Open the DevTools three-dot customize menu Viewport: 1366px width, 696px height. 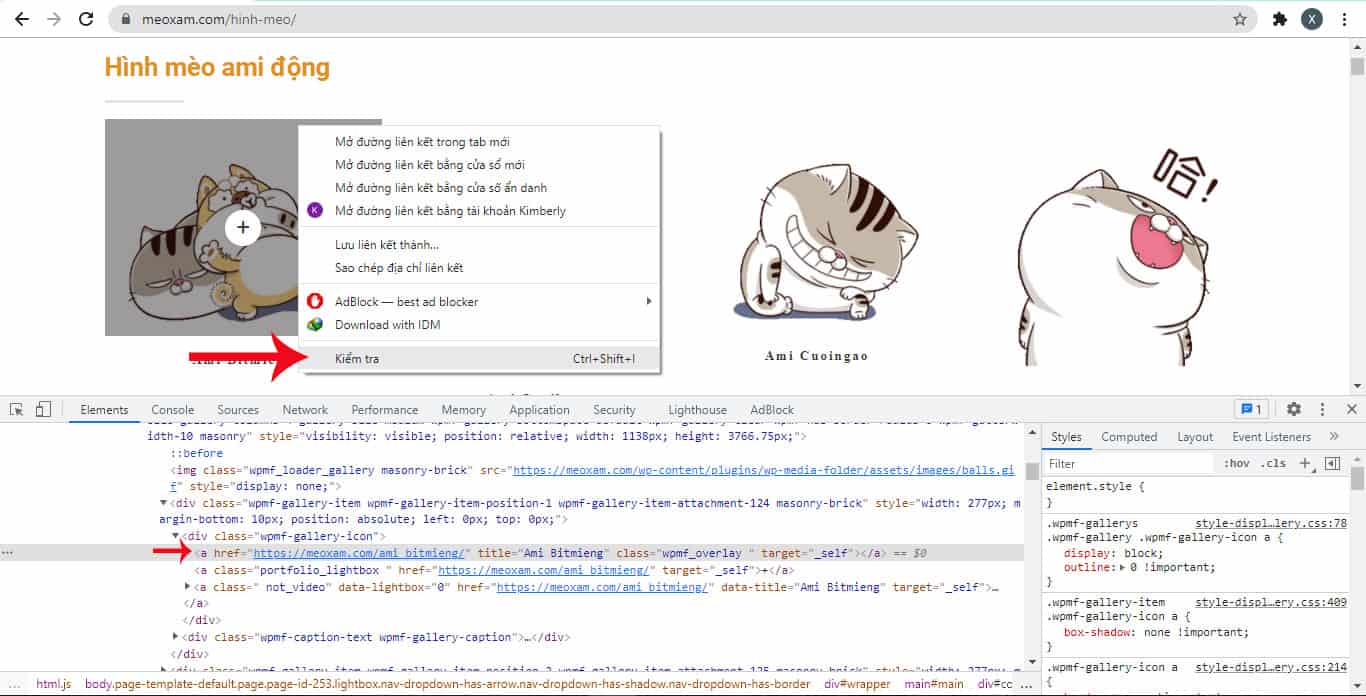point(1322,409)
